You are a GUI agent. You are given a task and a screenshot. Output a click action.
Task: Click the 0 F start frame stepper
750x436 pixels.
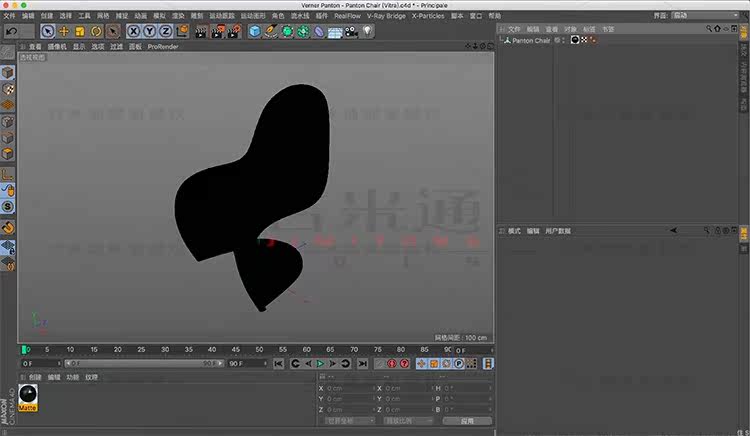(59, 364)
